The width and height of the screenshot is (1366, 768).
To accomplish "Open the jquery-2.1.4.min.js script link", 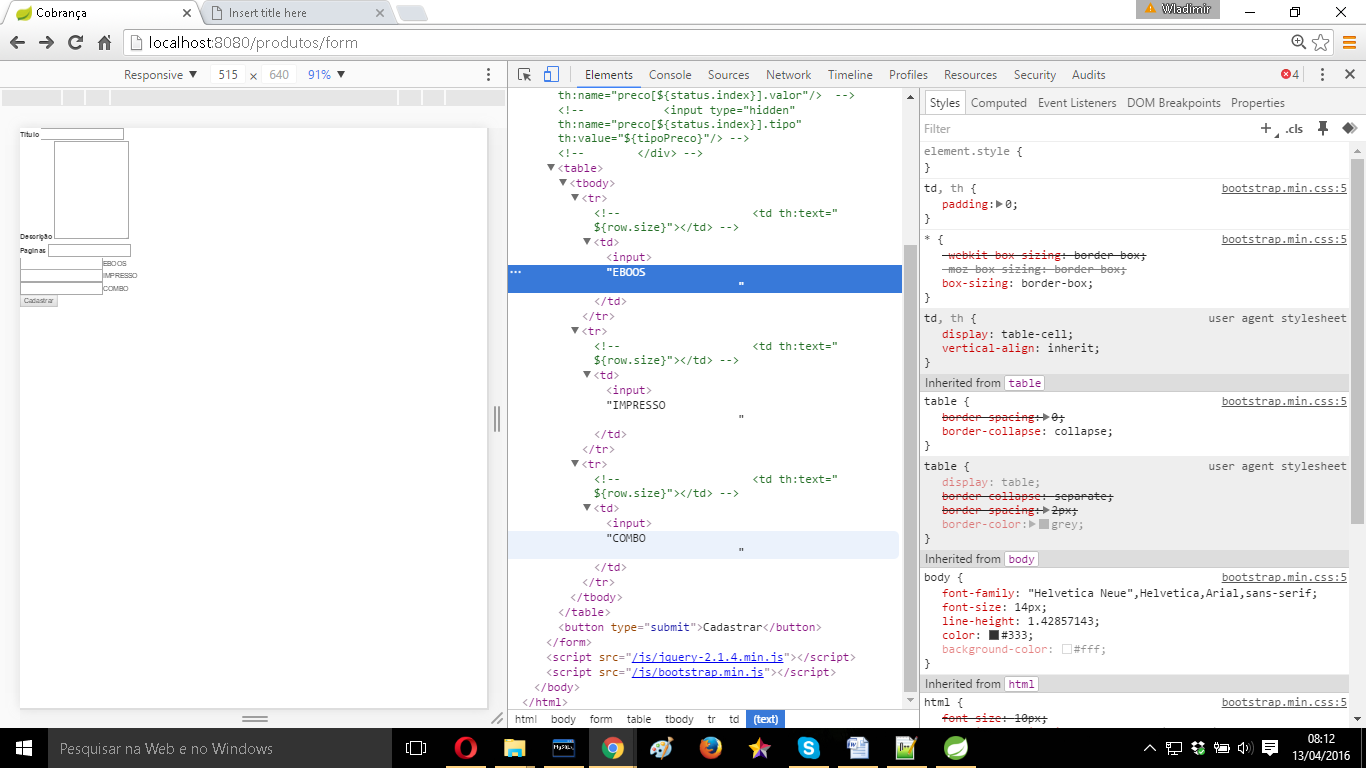I will pos(706,657).
